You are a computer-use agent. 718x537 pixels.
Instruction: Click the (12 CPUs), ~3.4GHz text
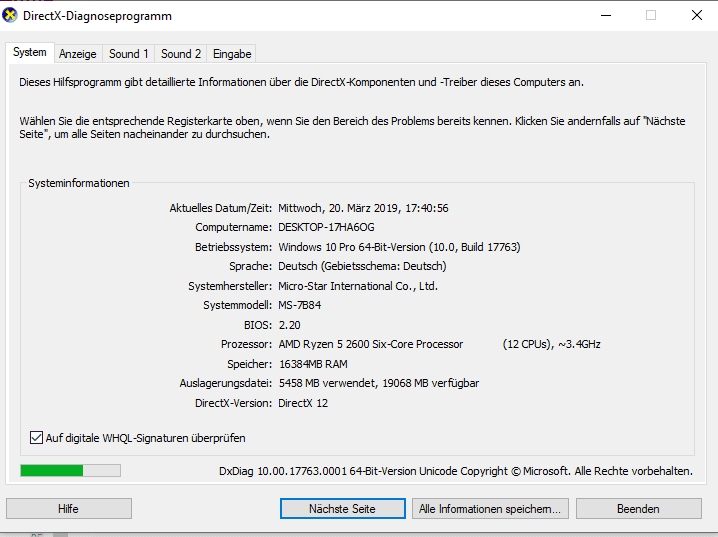point(551,344)
